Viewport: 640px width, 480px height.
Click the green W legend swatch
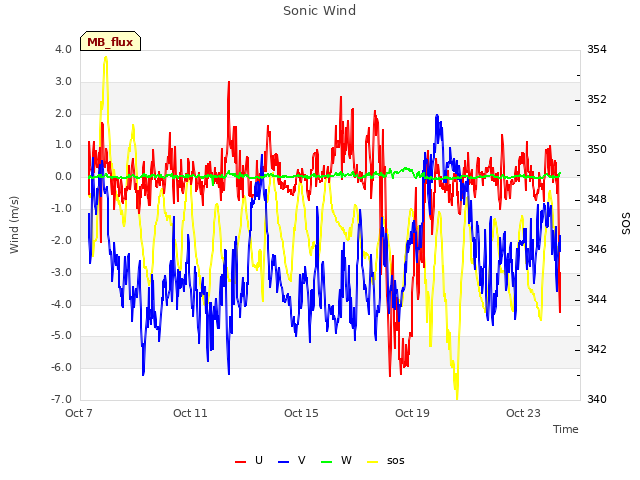point(327,462)
